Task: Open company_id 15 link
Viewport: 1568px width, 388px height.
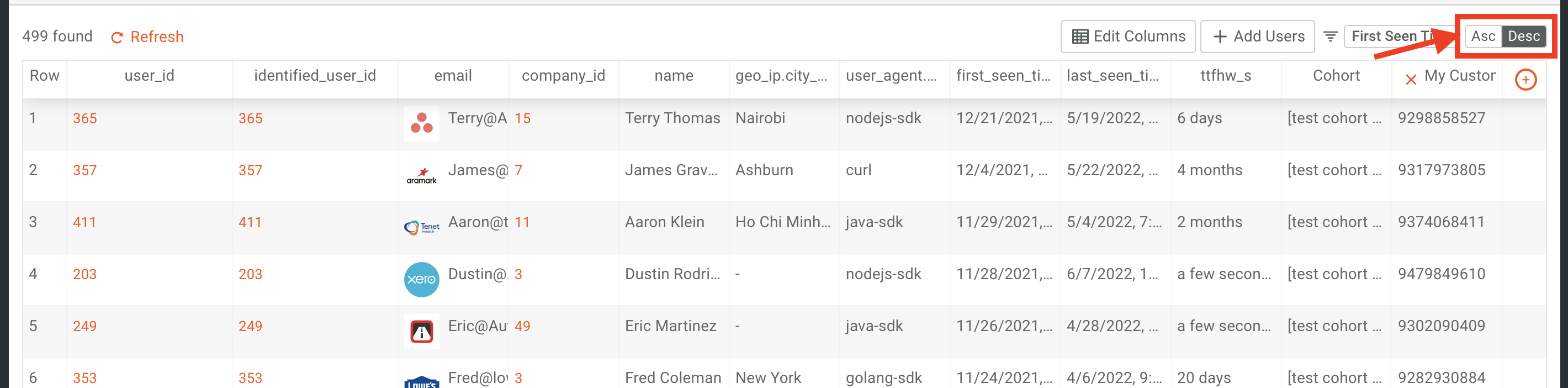Action: pyautogui.click(x=522, y=119)
